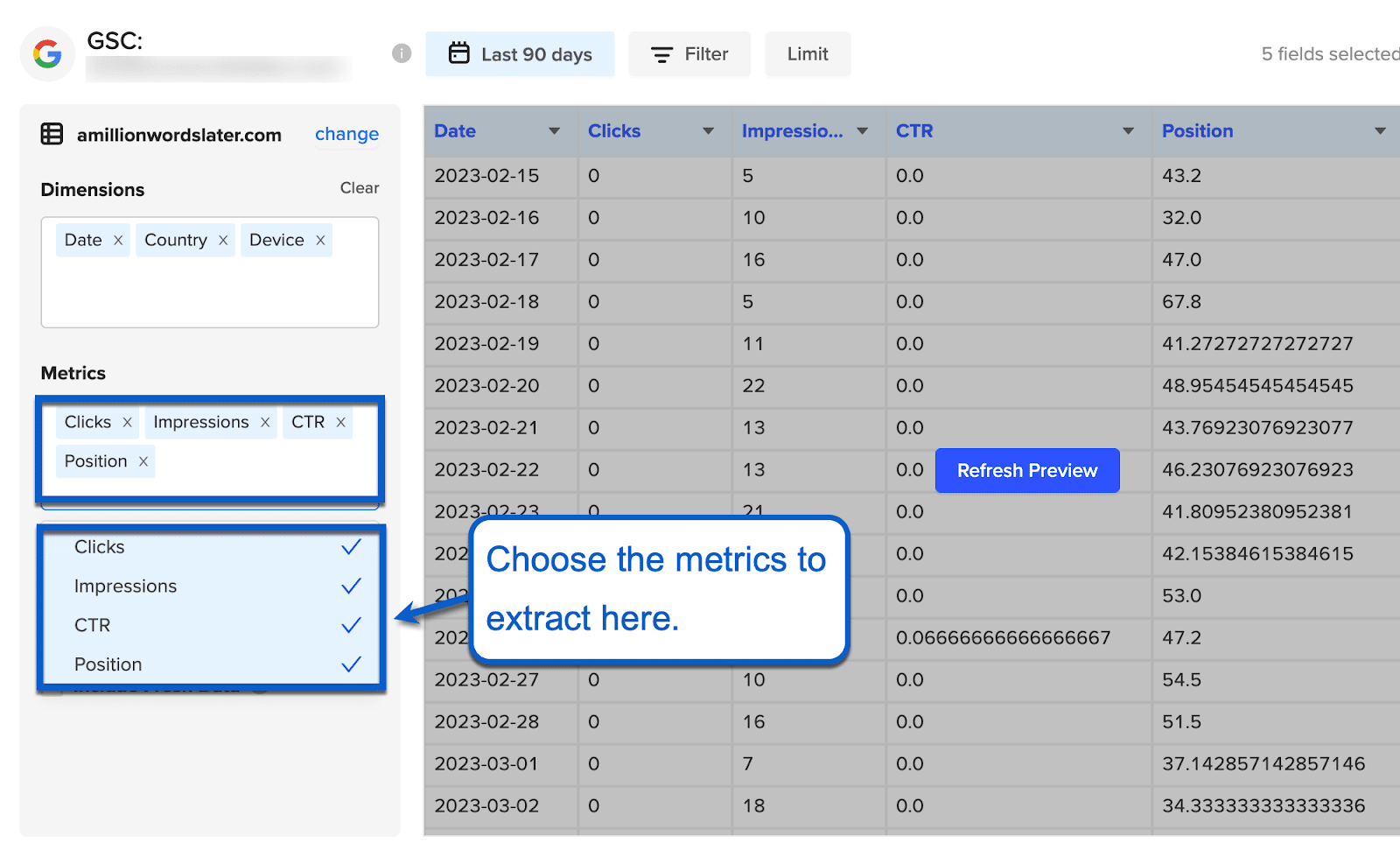Clear all selected dimensions
Screen dimensions: 1400x843
pyautogui.click(x=360, y=188)
